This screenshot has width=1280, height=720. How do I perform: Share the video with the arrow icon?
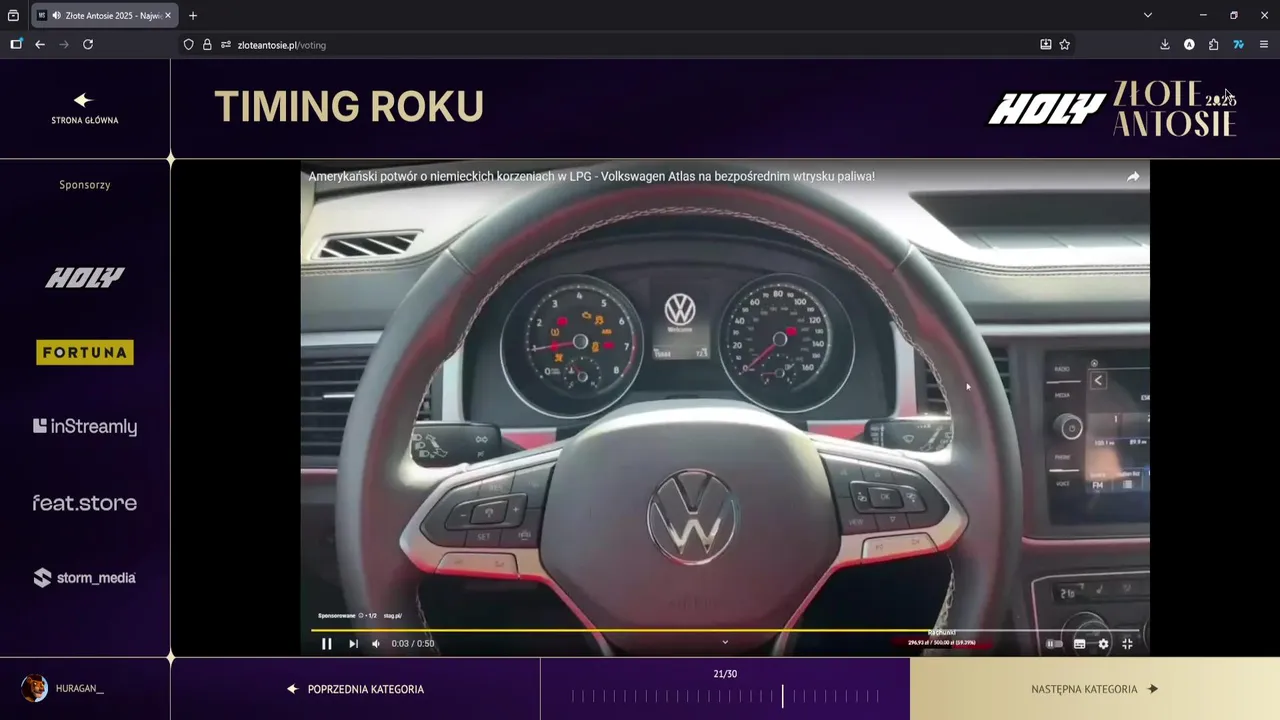(1133, 177)
